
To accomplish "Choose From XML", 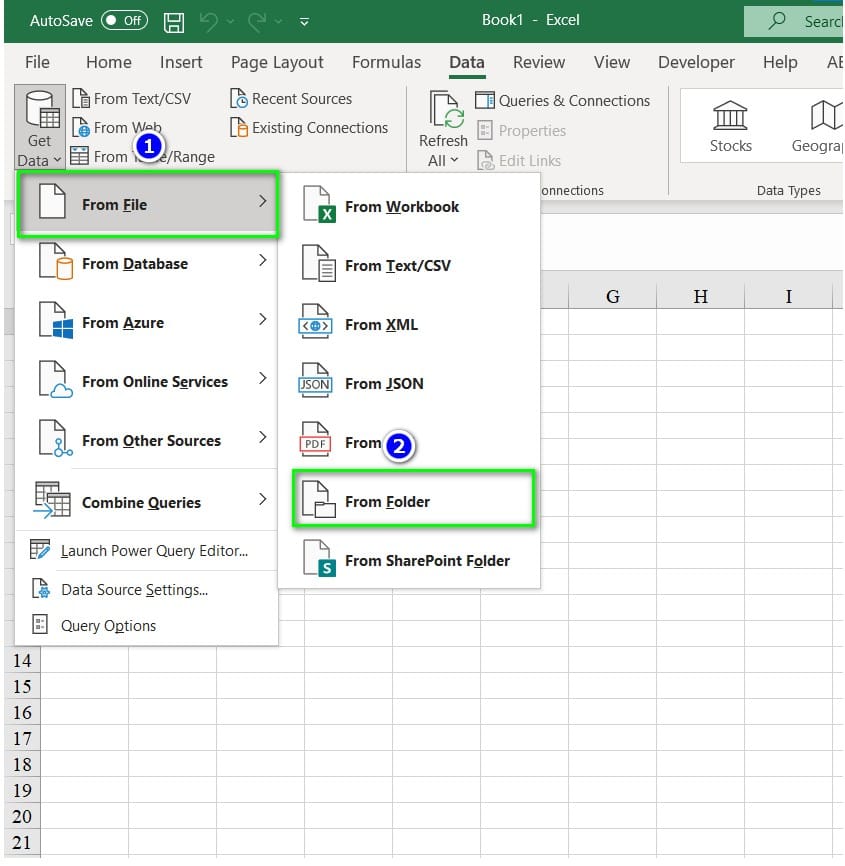I will [x=409, y=325].
